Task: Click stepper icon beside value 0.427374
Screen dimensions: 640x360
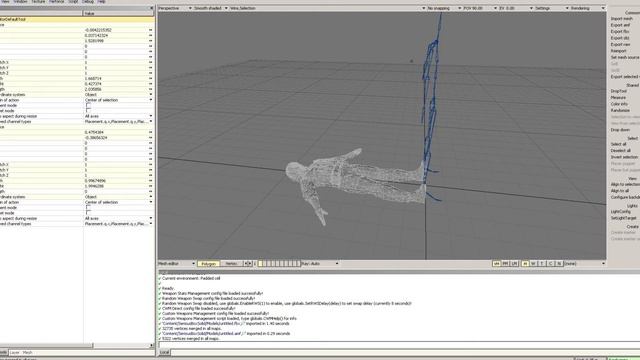Action: coord(151,84)
